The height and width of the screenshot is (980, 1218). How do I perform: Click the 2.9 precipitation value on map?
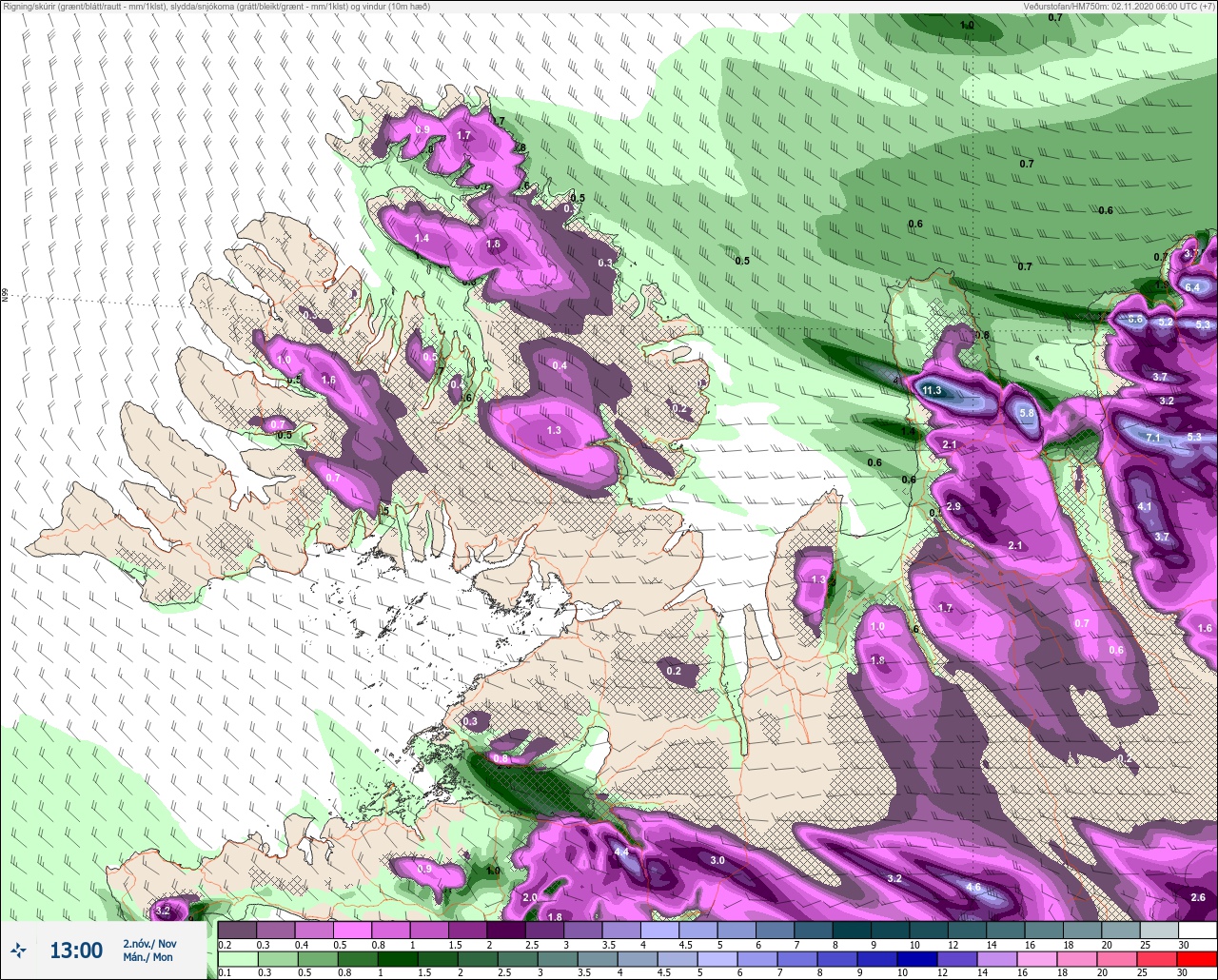pos(953,507)
